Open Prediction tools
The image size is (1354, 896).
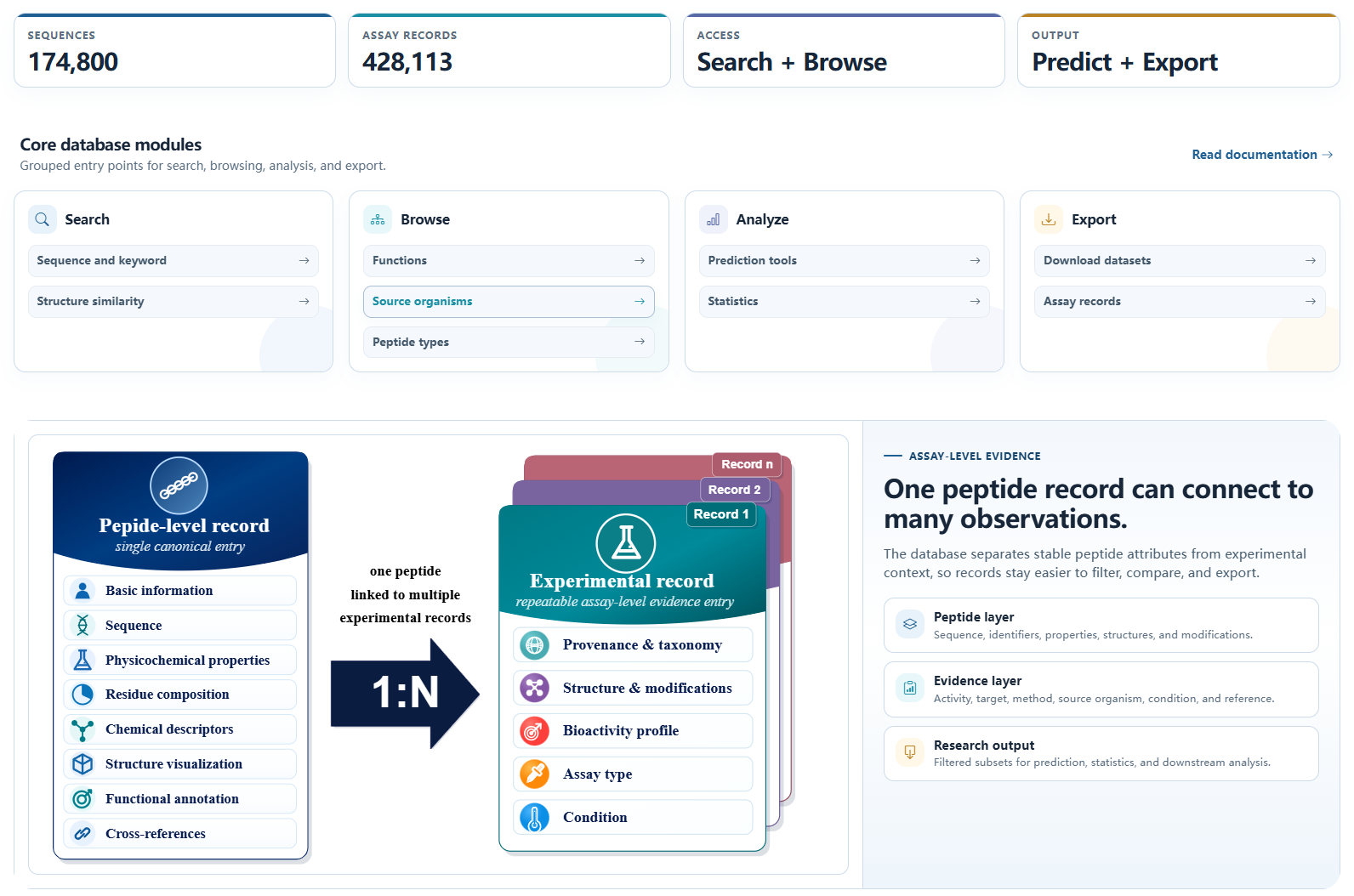click(x=845, y=261)
